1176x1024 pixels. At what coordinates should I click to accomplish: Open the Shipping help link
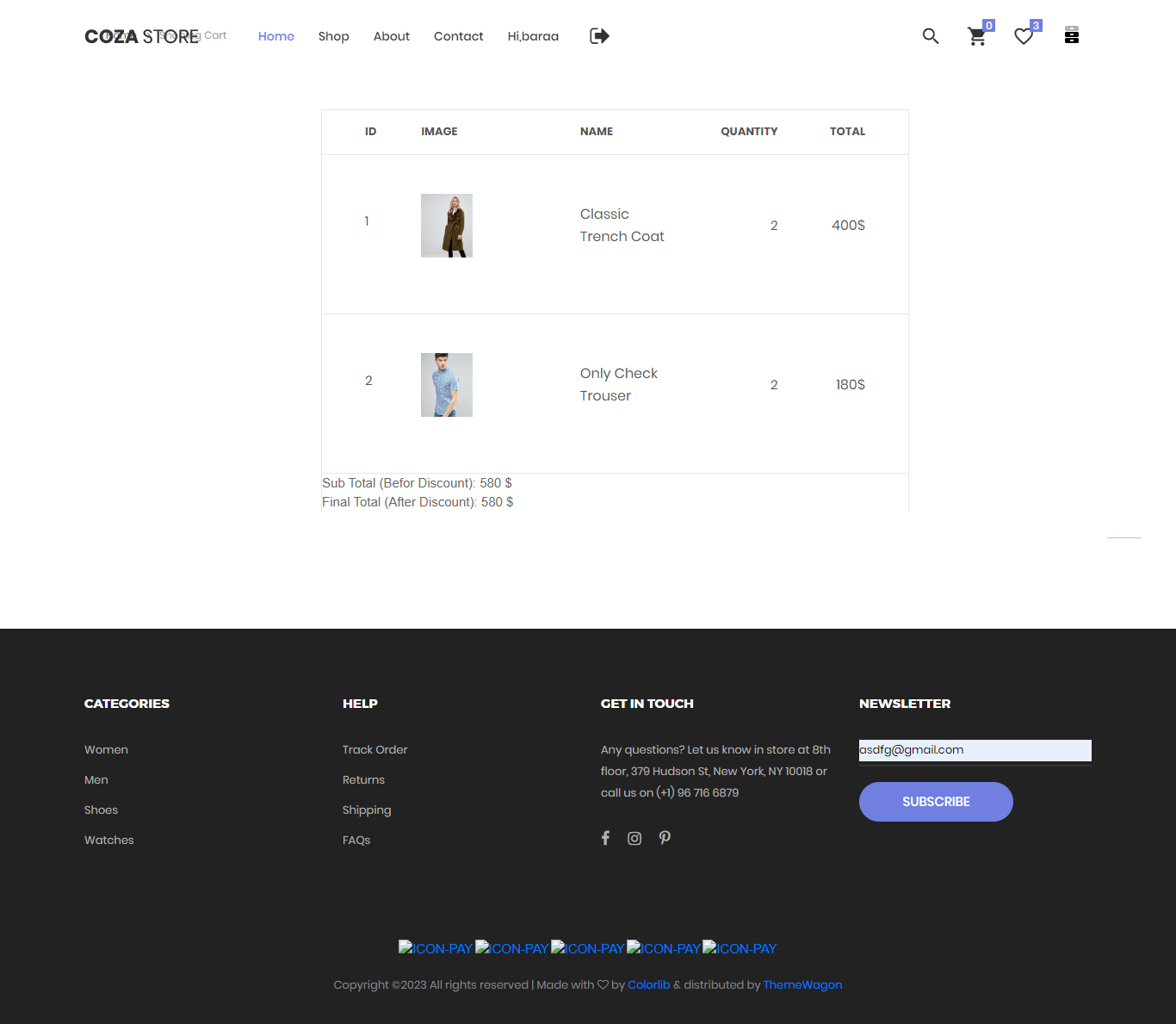click(367, 810)
